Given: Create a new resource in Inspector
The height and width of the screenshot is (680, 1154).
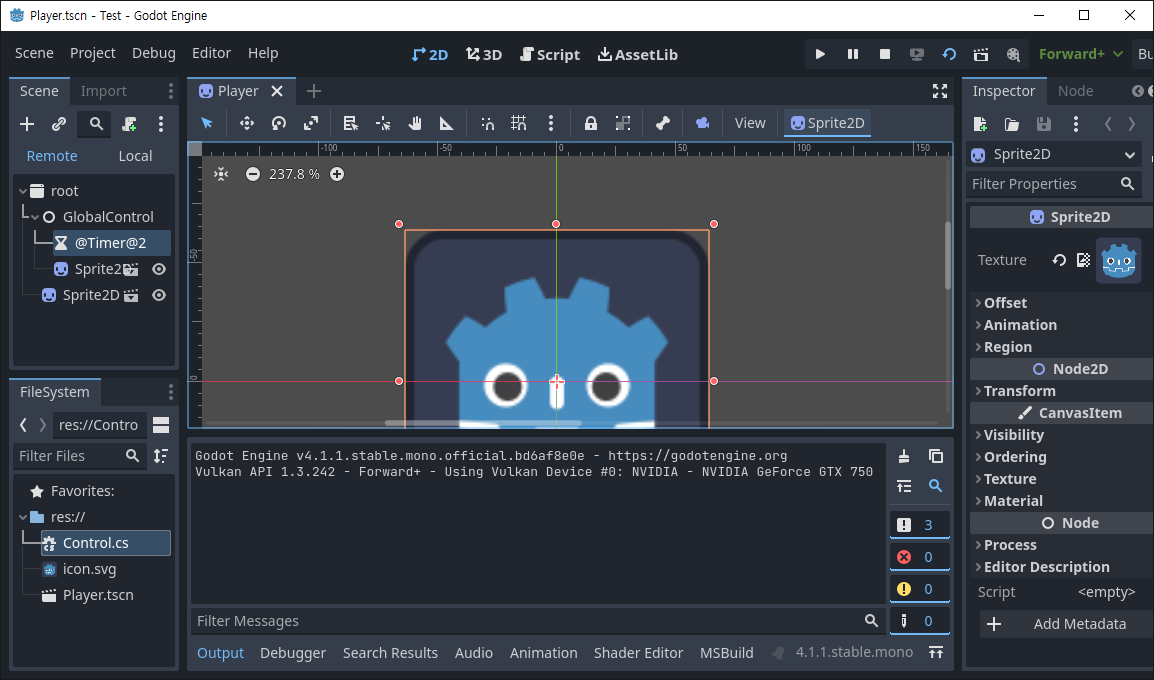Looking at the screenshot, I should point(980,124).
